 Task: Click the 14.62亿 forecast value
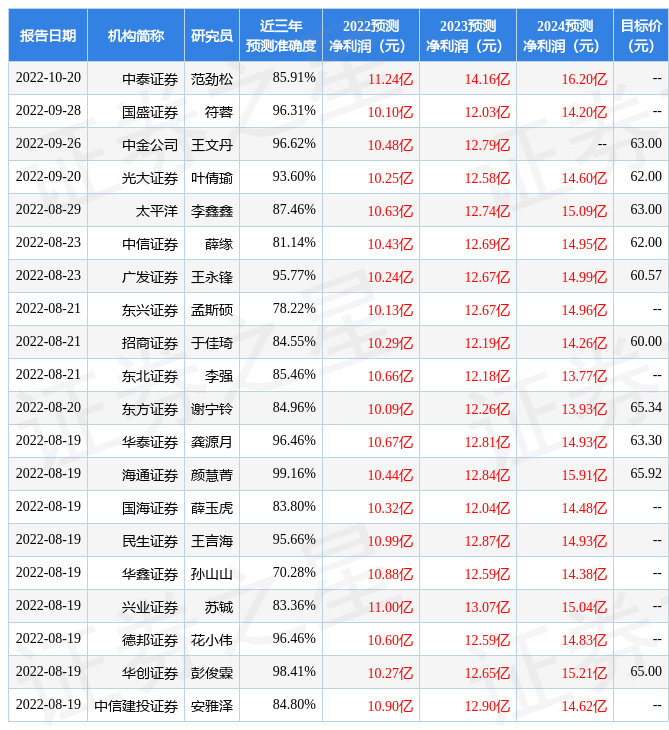click(584, 706)
